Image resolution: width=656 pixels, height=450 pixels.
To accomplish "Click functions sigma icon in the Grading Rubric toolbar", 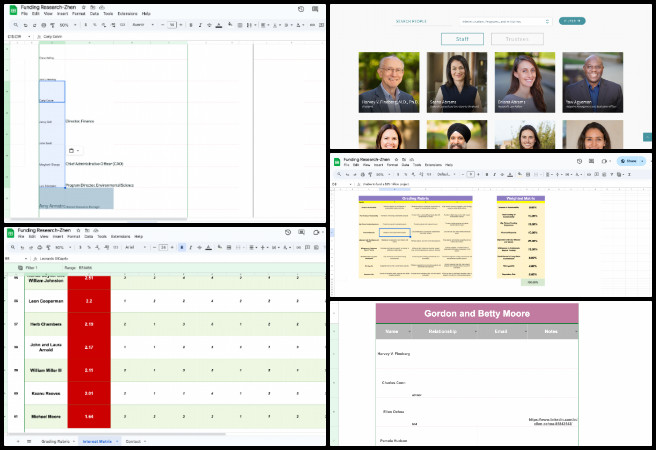I will 629,174.
